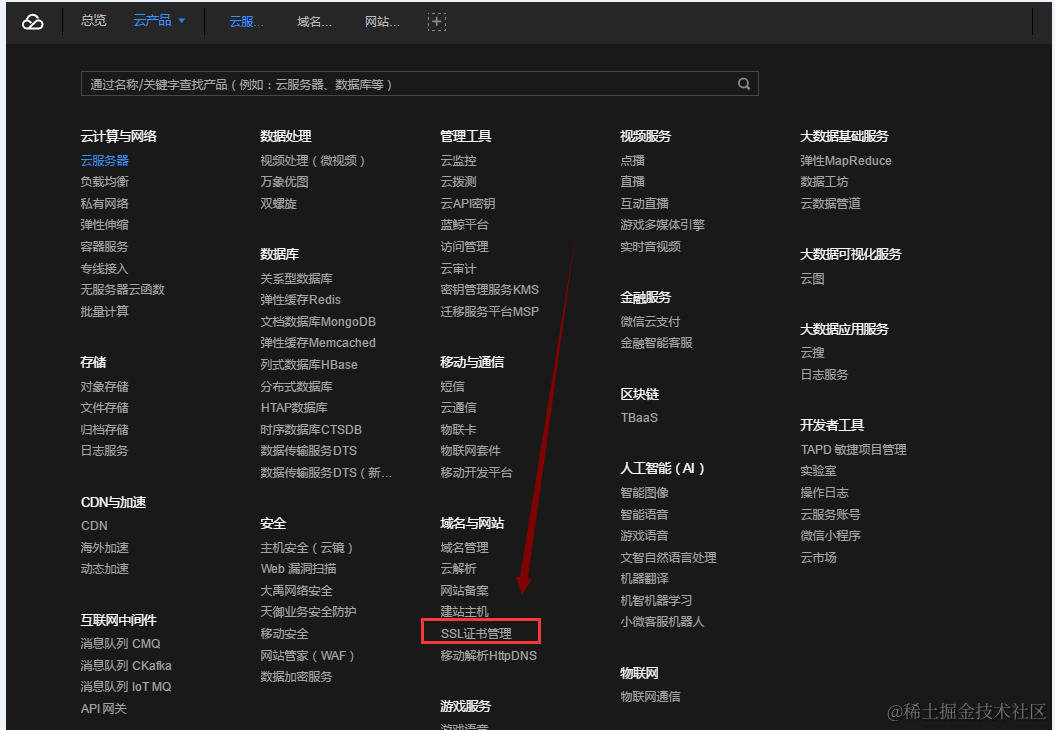Open 云市场 link
Viewport: 1055px width, 730px height.
tap(818, 557)
